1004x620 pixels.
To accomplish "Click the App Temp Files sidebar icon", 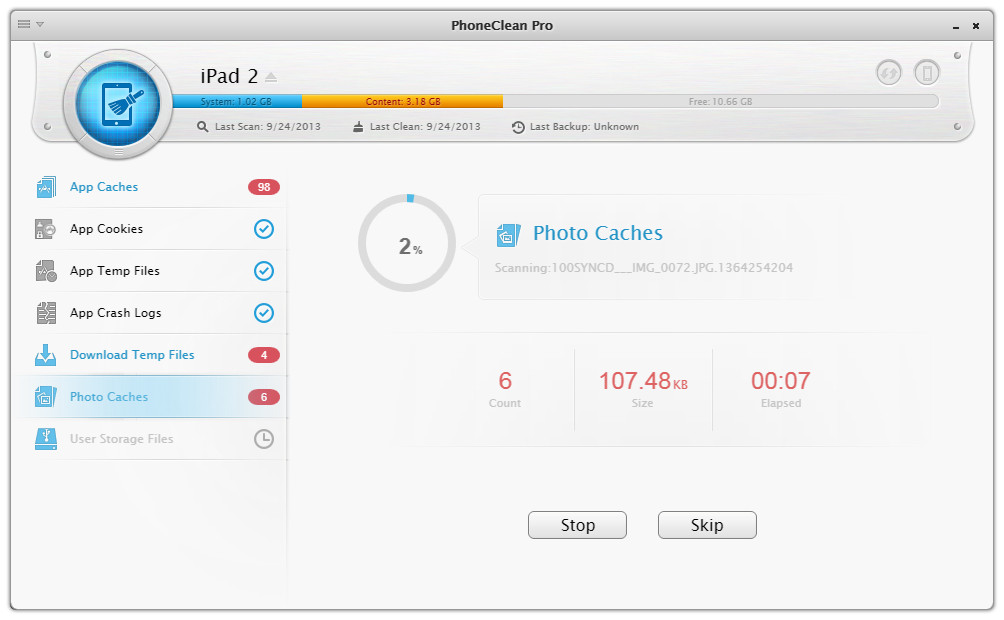I will 46,271.
